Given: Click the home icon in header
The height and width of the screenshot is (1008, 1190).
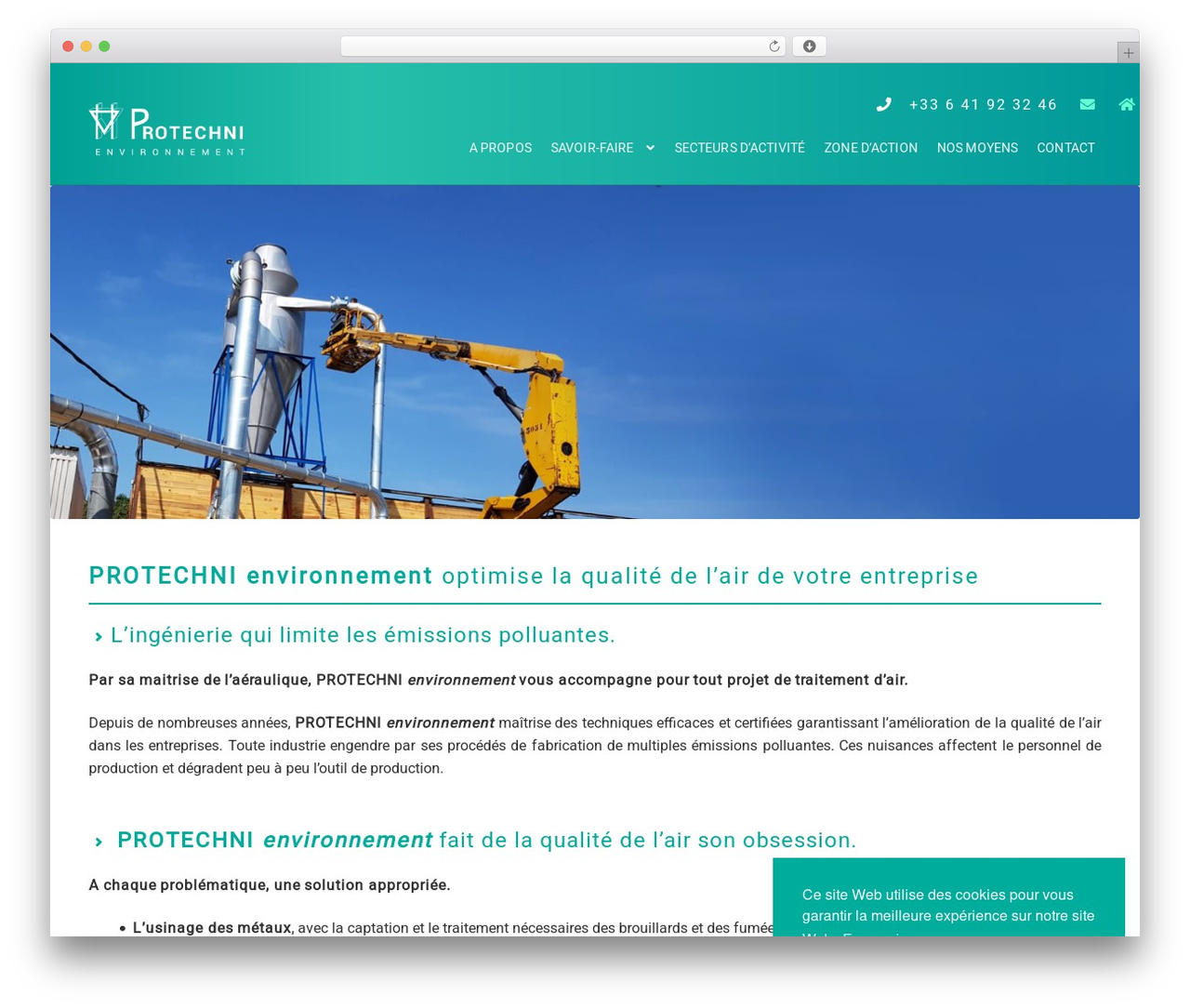Looking at the screenshot, I should tap(1127, 104).
